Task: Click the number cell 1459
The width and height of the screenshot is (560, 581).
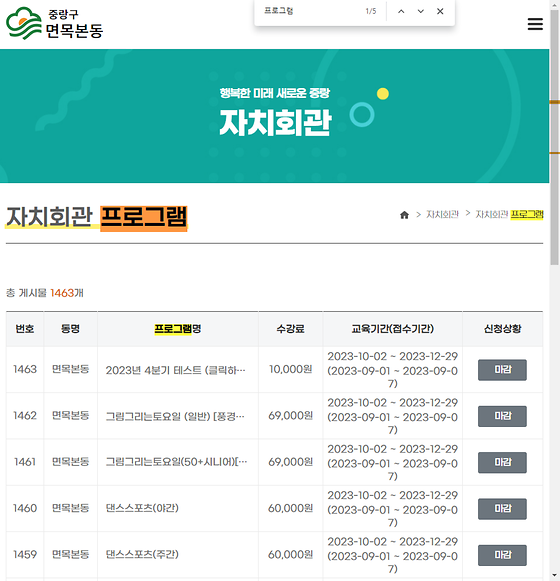Action: (x=25, y=555)
